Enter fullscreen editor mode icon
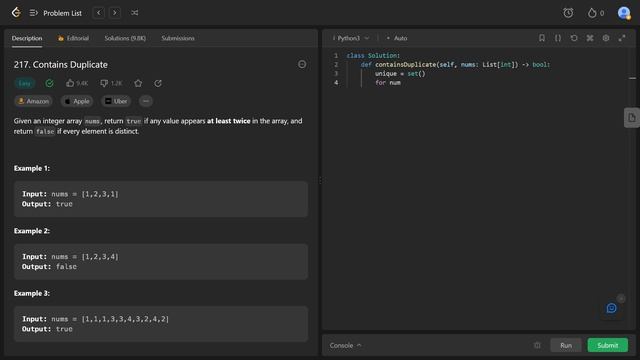The height and width of the screenshot is (360, 640). click(x=622, y=38)
